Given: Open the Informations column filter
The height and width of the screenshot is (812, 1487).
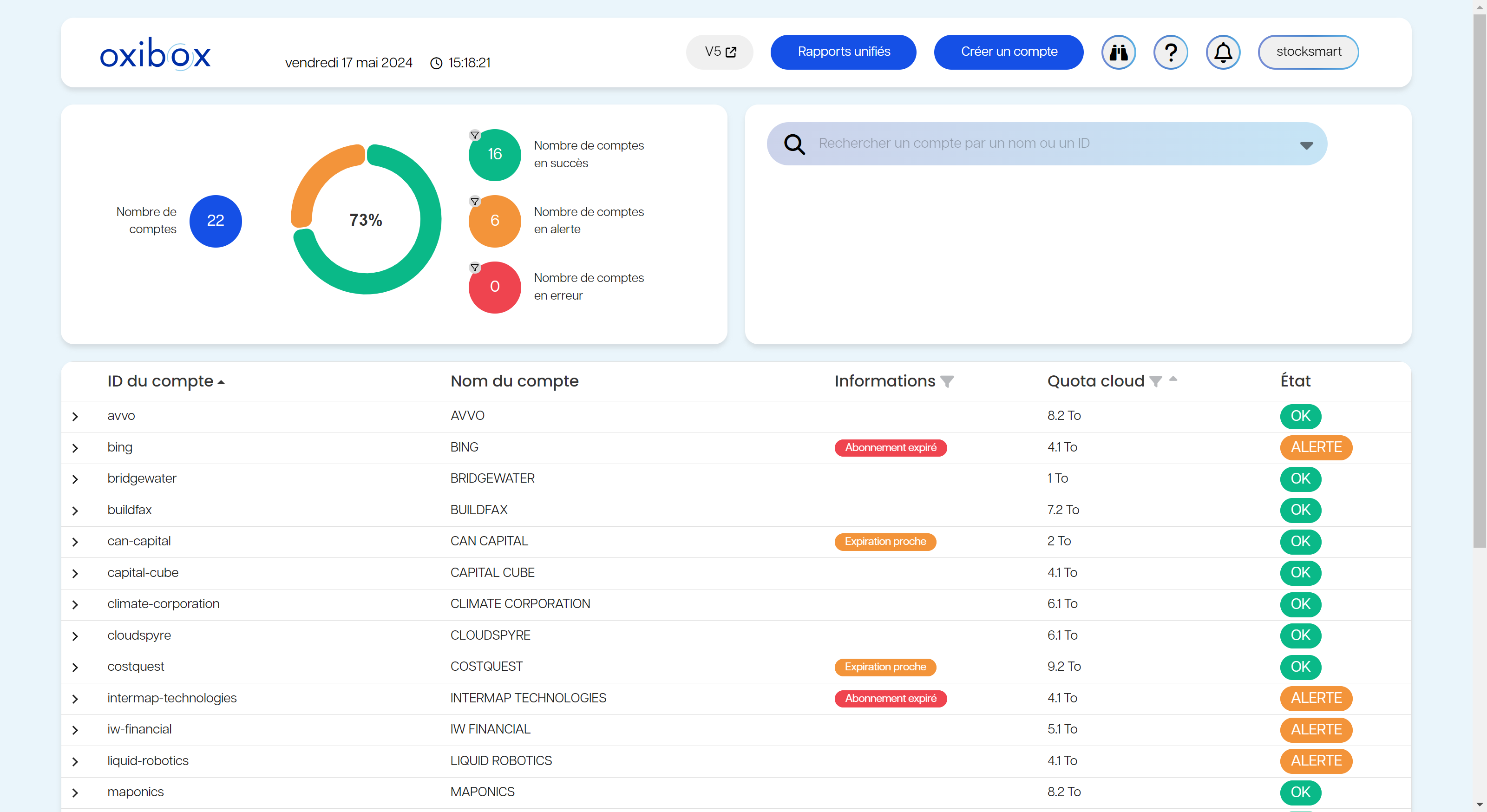Looking at the screenshot, I should click(947, 381).
